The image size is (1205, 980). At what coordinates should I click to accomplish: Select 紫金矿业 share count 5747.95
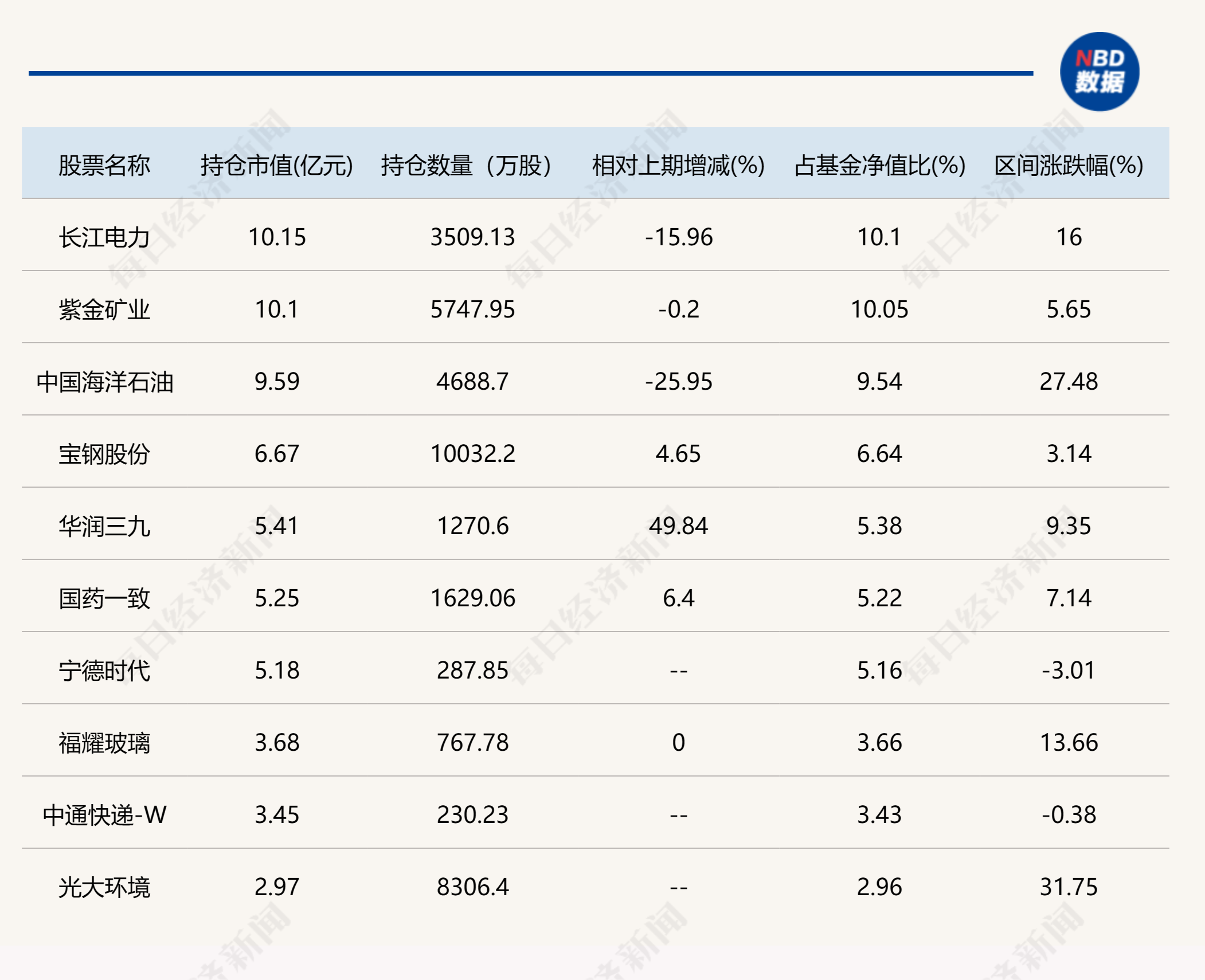[x=472, y=309]
